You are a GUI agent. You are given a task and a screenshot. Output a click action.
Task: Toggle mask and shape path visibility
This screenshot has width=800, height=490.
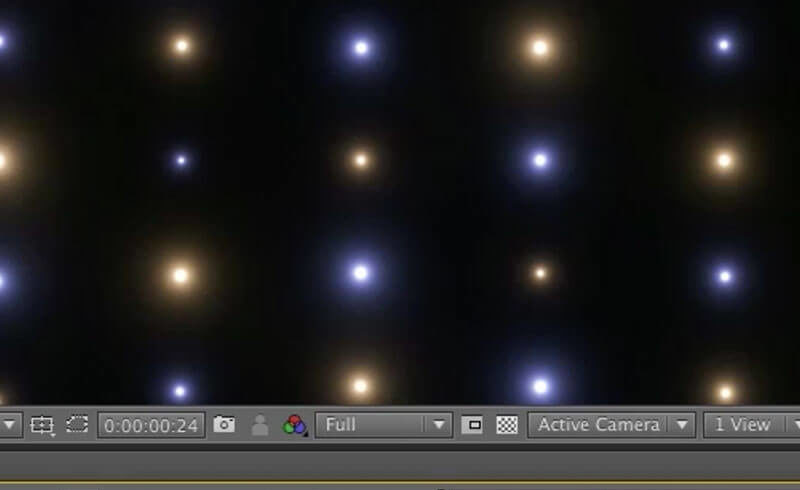click(x=77, y=425)
